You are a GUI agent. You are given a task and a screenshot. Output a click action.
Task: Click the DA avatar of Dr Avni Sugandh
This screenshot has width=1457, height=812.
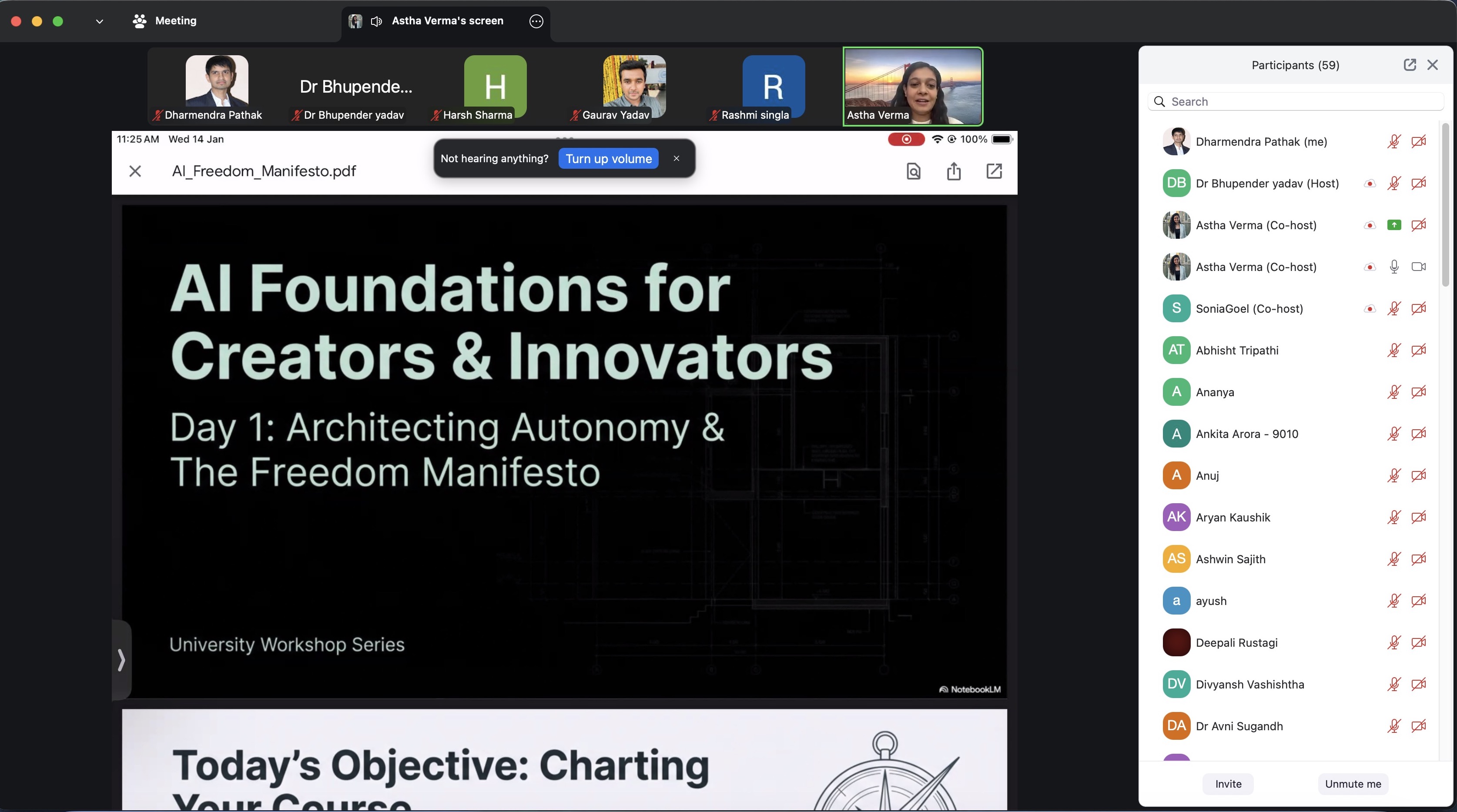click(x=1176, y=726)
